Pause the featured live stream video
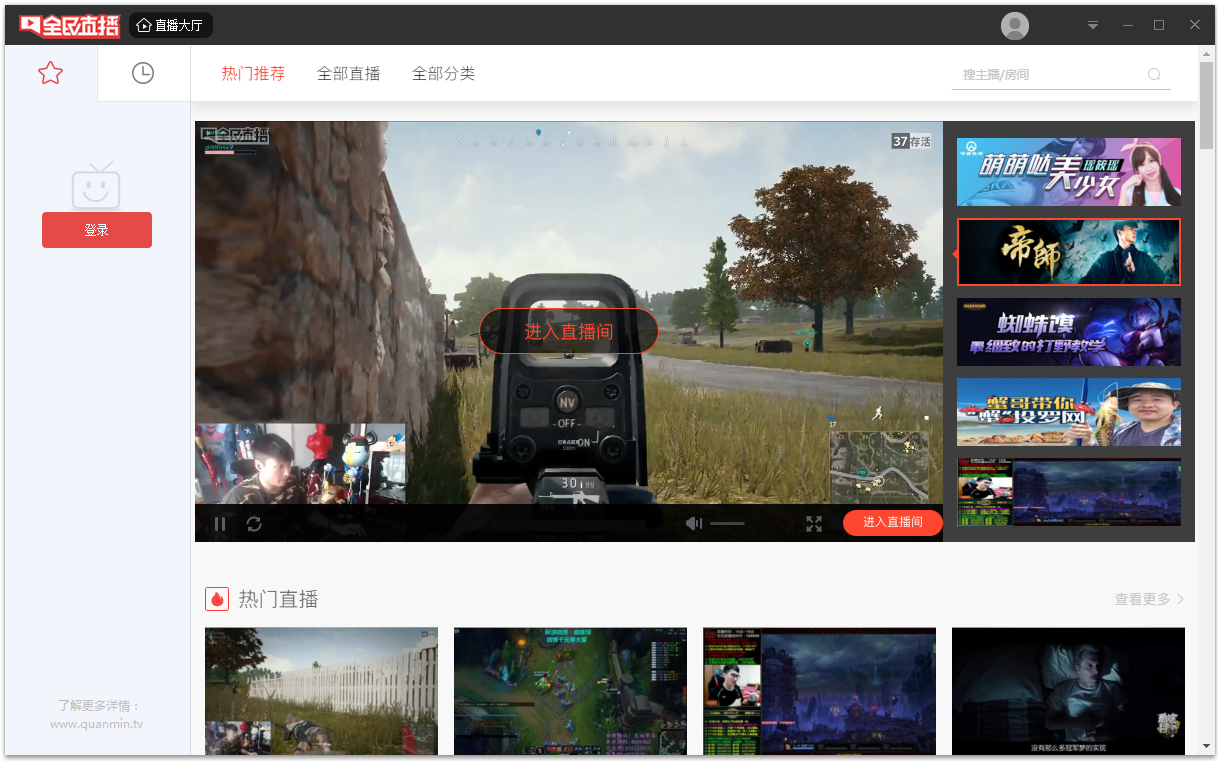 220,523
